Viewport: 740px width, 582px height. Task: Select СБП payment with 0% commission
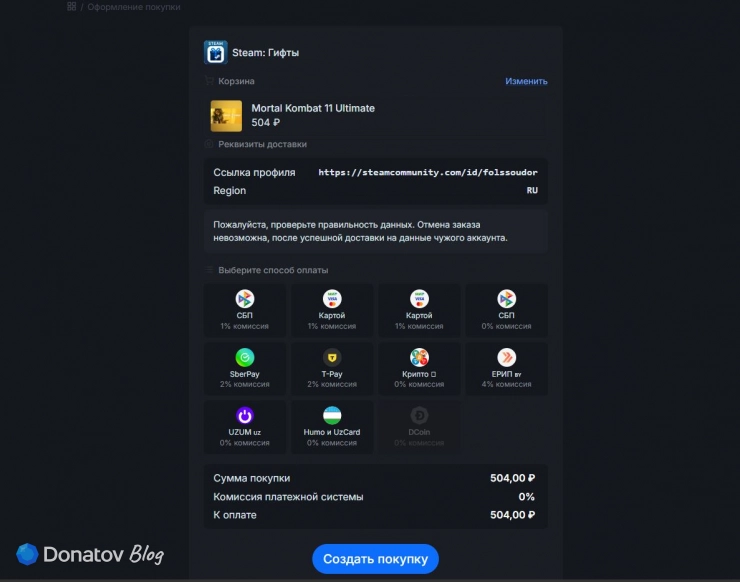(x=506, y=310)
